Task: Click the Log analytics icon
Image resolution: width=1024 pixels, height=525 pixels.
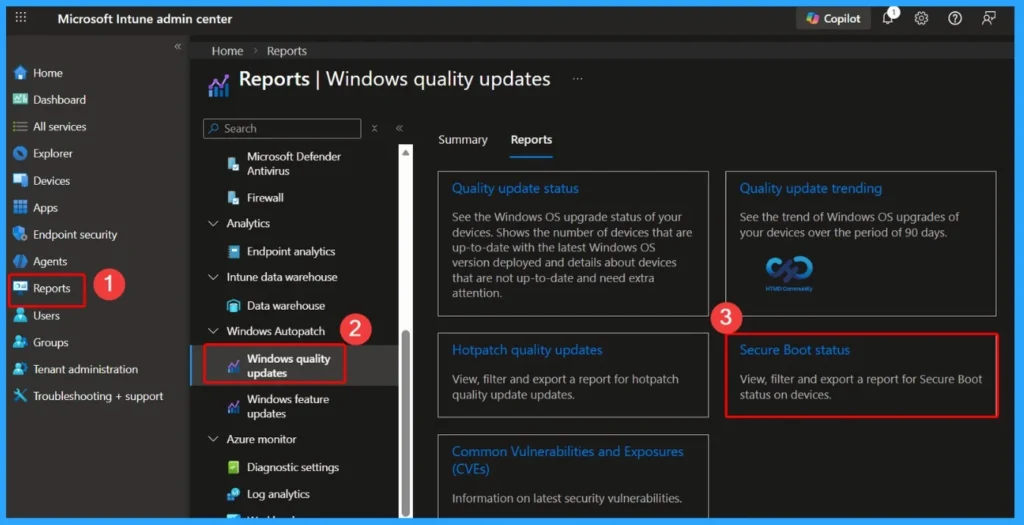Action: tap(233, 494)
